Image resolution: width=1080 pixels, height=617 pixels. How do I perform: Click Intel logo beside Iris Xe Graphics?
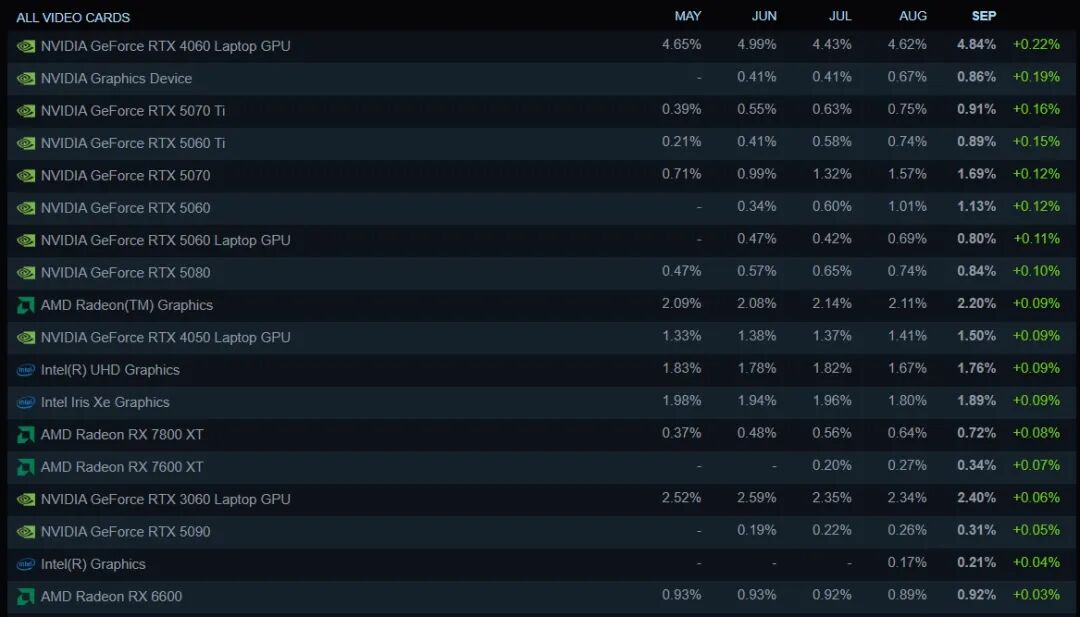(x=25, y=402)
